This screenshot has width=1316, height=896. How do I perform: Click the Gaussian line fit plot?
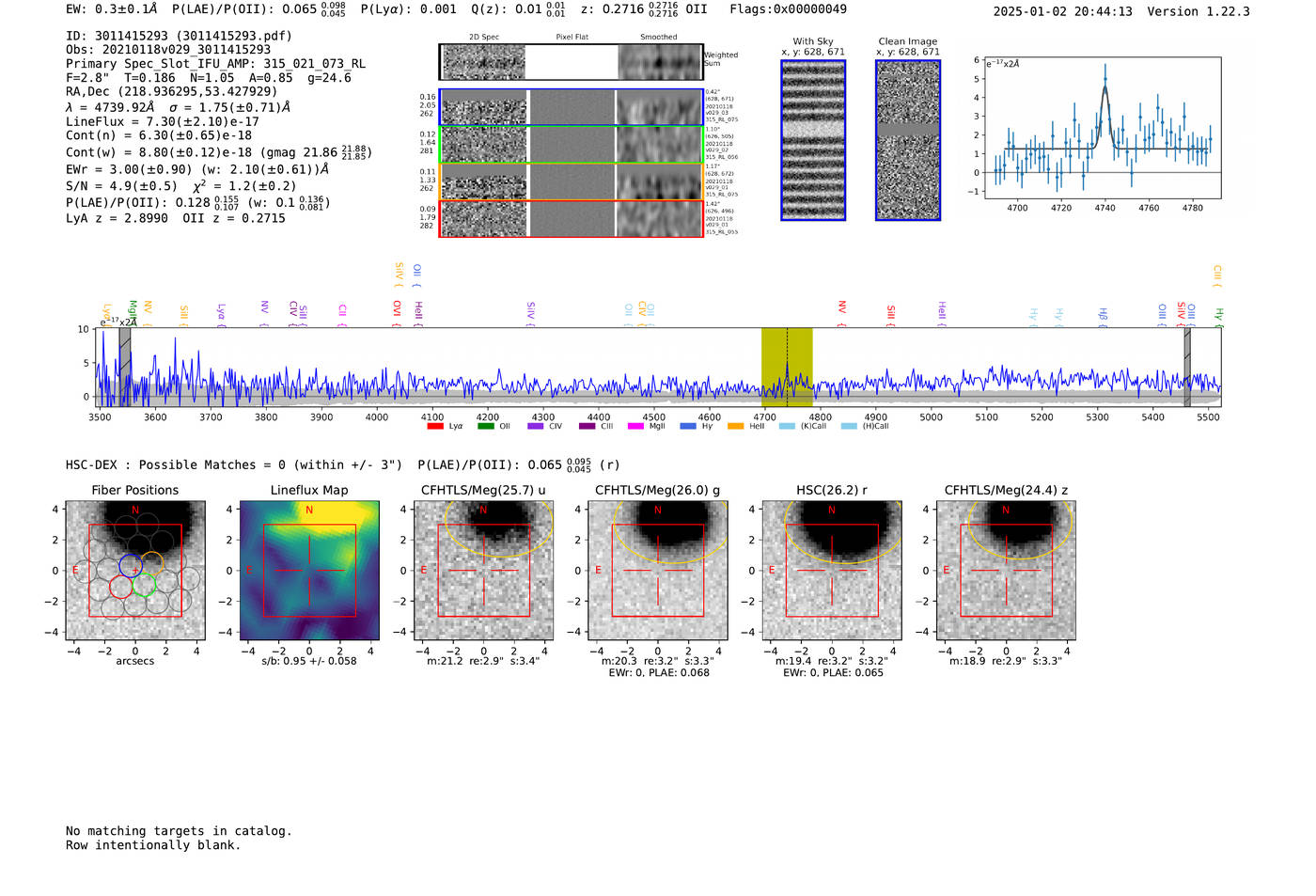pyautogui.click(x=1101, y=128)
